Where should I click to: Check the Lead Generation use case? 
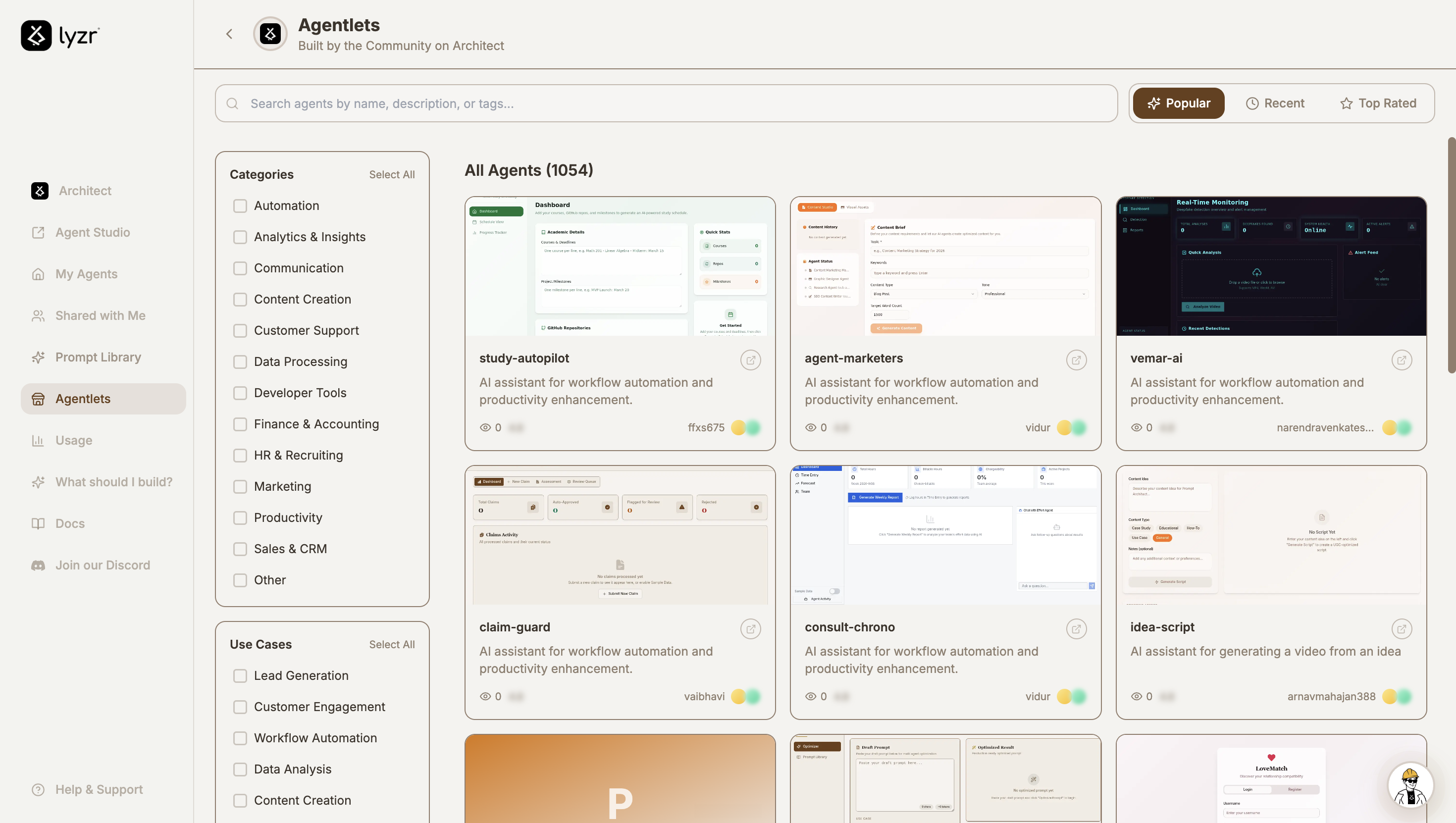click(x=240, y=676)
